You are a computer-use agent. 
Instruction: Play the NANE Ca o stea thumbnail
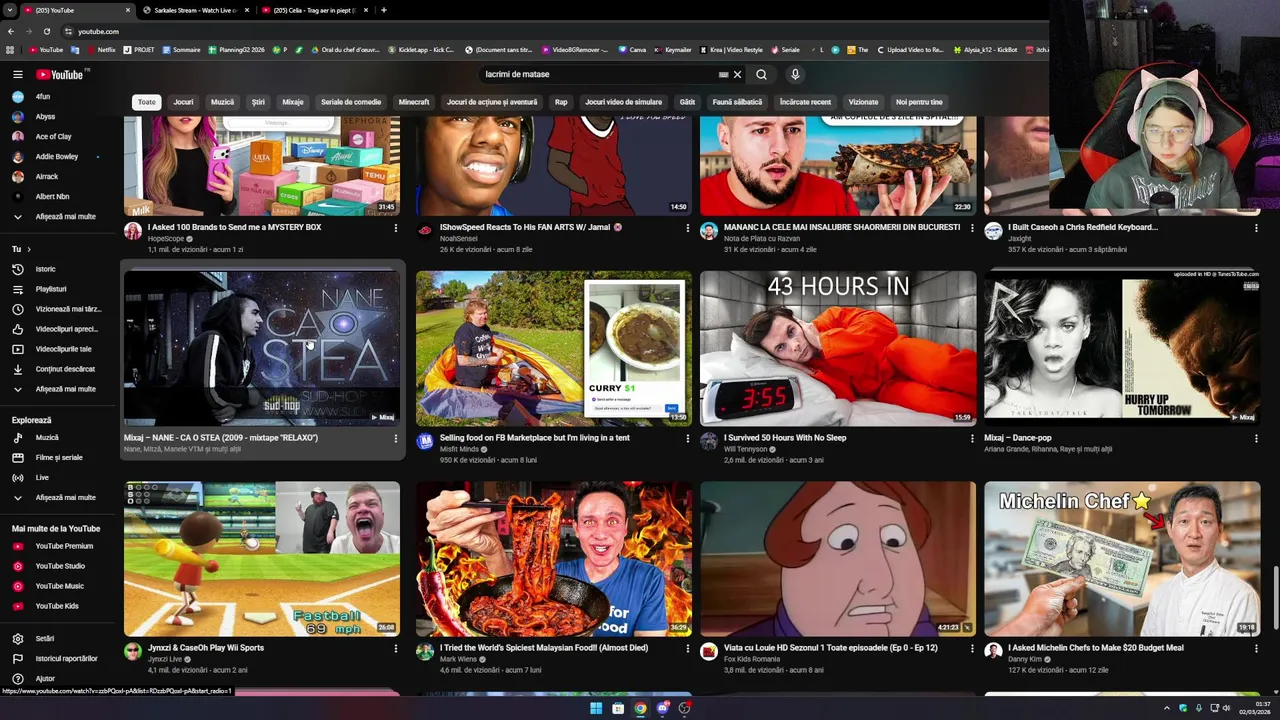[x=262, y=348]
